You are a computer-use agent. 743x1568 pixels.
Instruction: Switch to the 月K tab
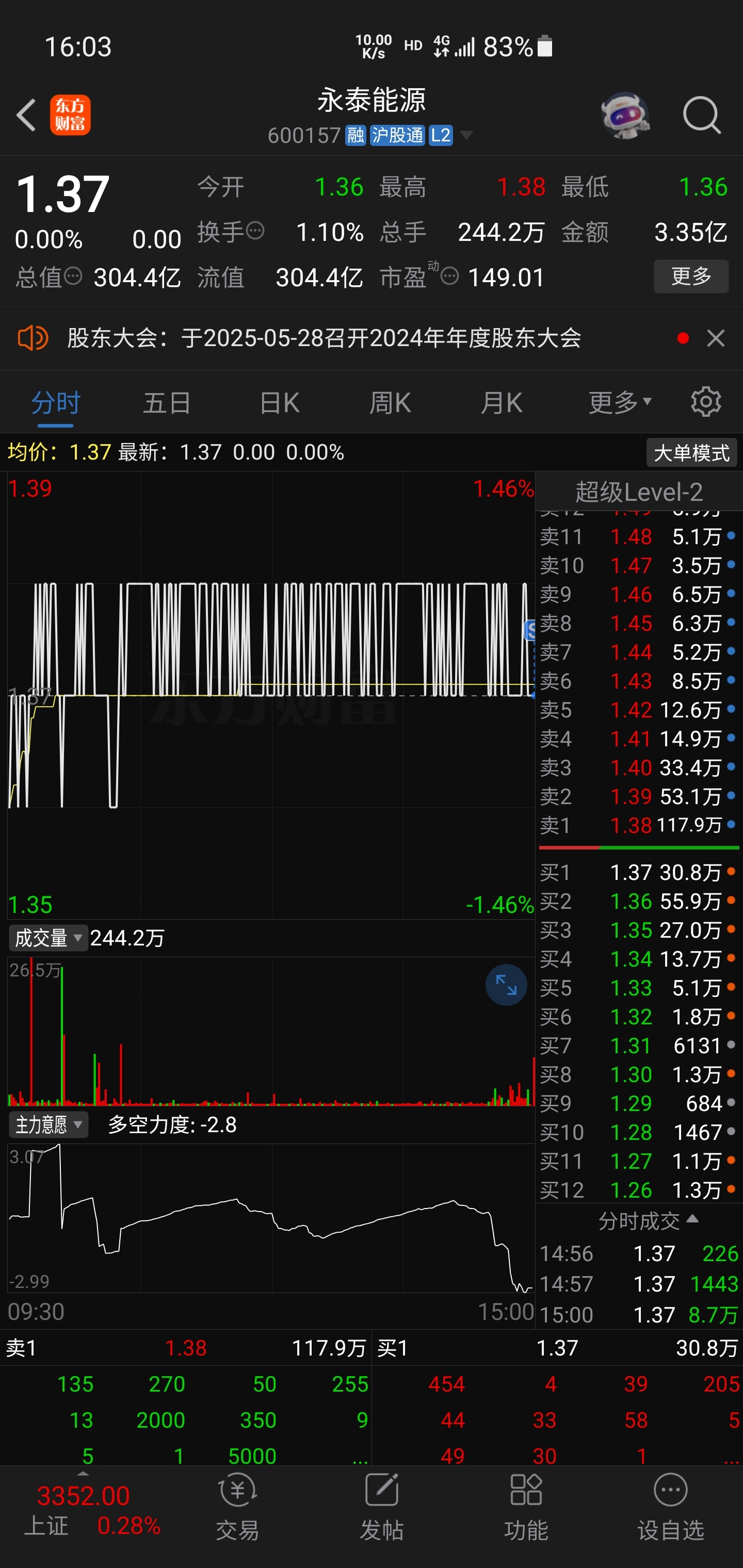click(x=502, y=402)
